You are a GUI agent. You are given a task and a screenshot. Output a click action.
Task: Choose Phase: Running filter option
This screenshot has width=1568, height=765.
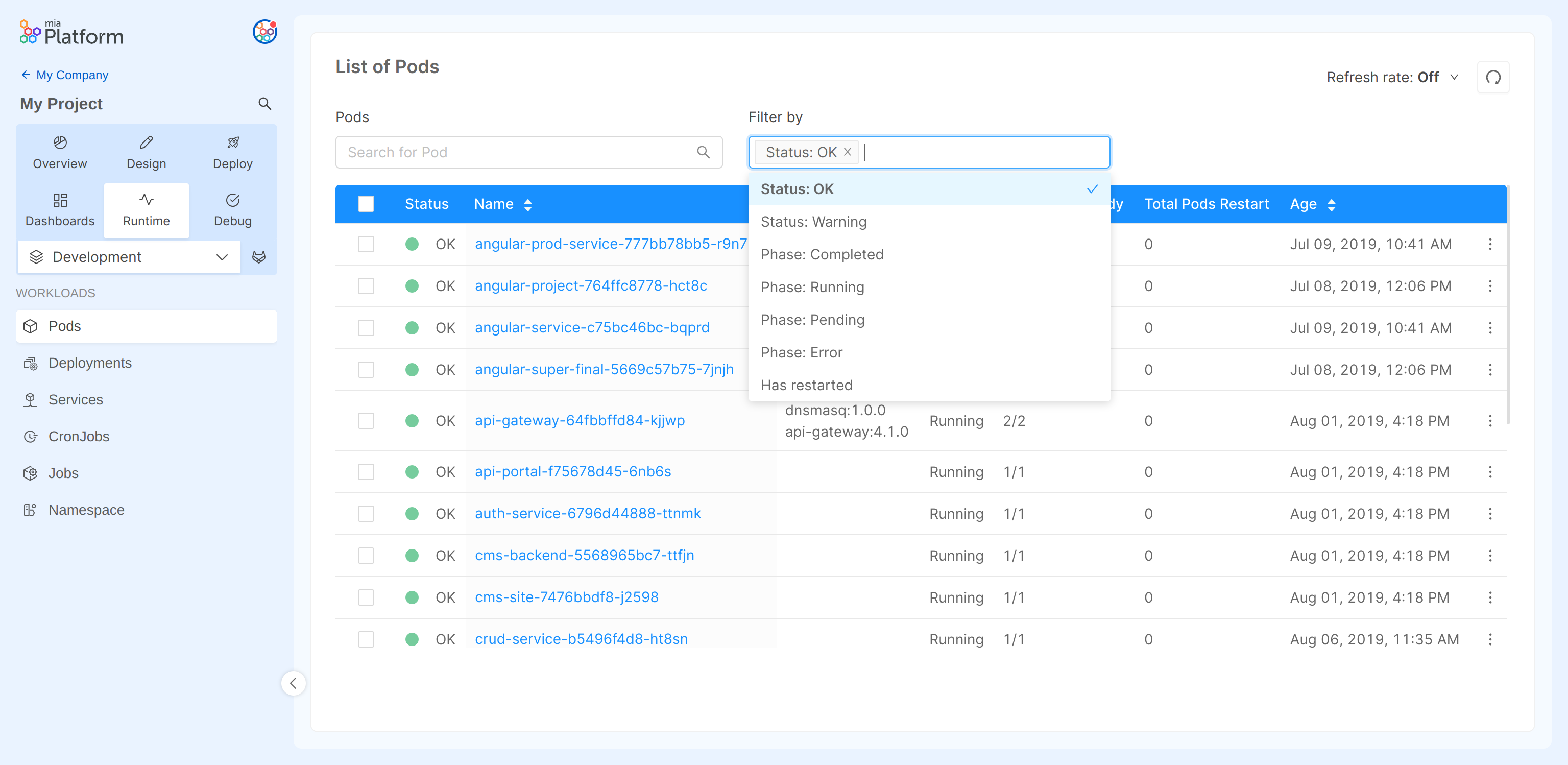click(812, 287)
